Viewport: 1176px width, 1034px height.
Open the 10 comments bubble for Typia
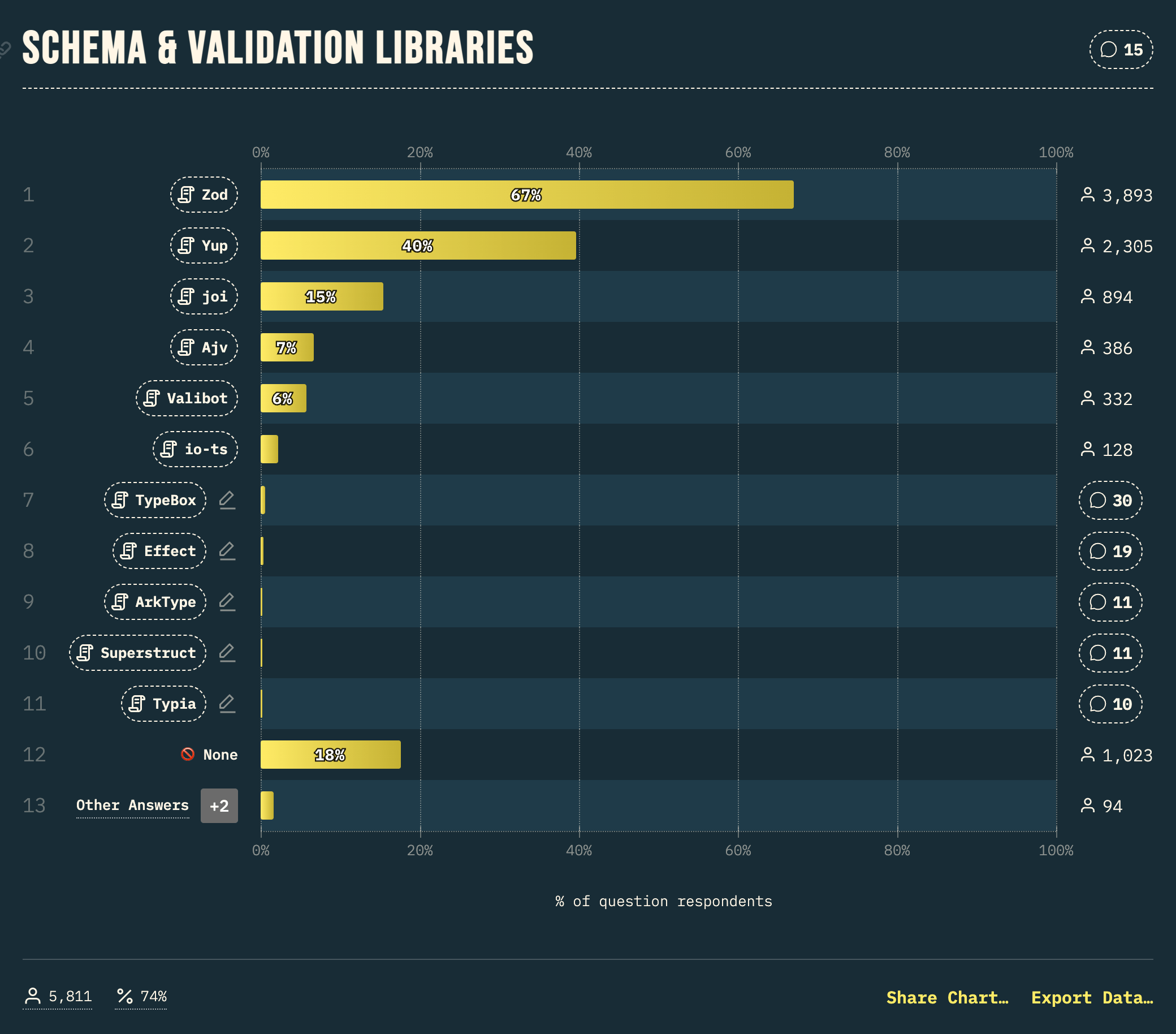1110,704
